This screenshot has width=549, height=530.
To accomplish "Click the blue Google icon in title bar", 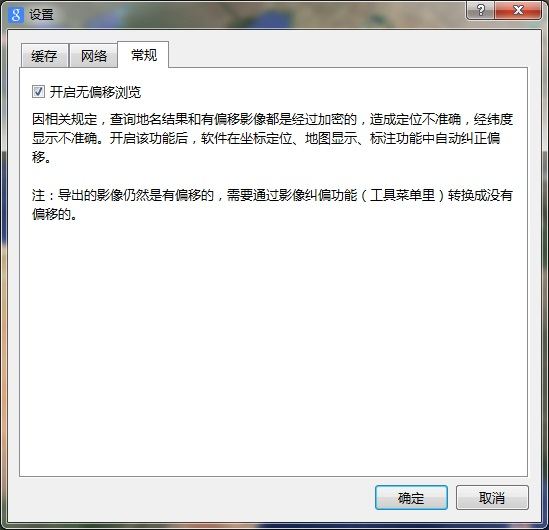I will point(16,15).
